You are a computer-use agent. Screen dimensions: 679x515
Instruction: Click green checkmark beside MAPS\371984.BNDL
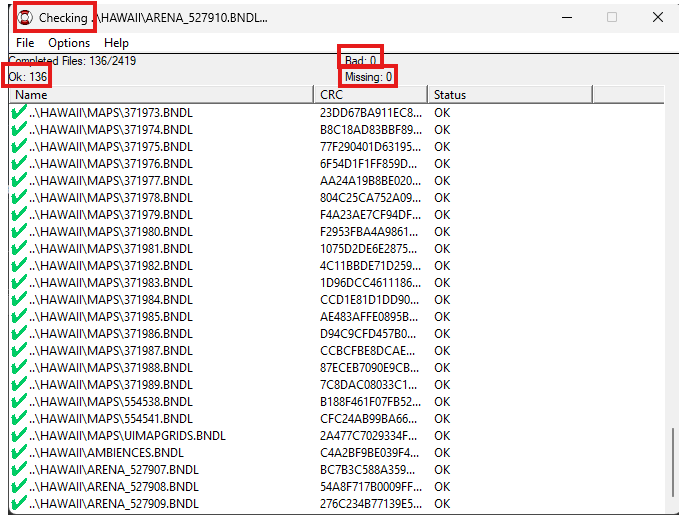point(19,300)
